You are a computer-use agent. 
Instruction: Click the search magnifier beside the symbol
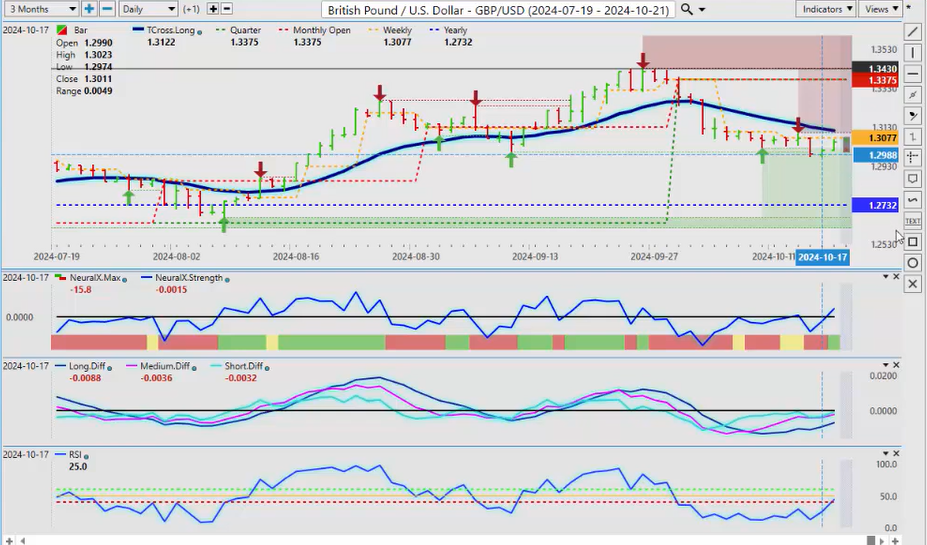tap(686, 9)
